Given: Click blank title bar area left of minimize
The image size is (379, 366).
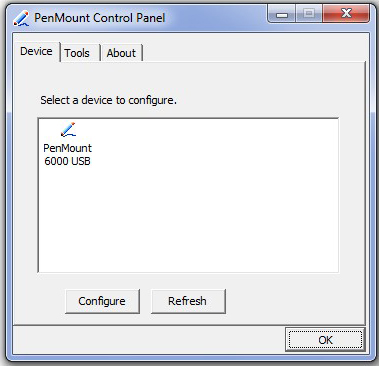Looking at the screenshot, I should tap(217, 17).
